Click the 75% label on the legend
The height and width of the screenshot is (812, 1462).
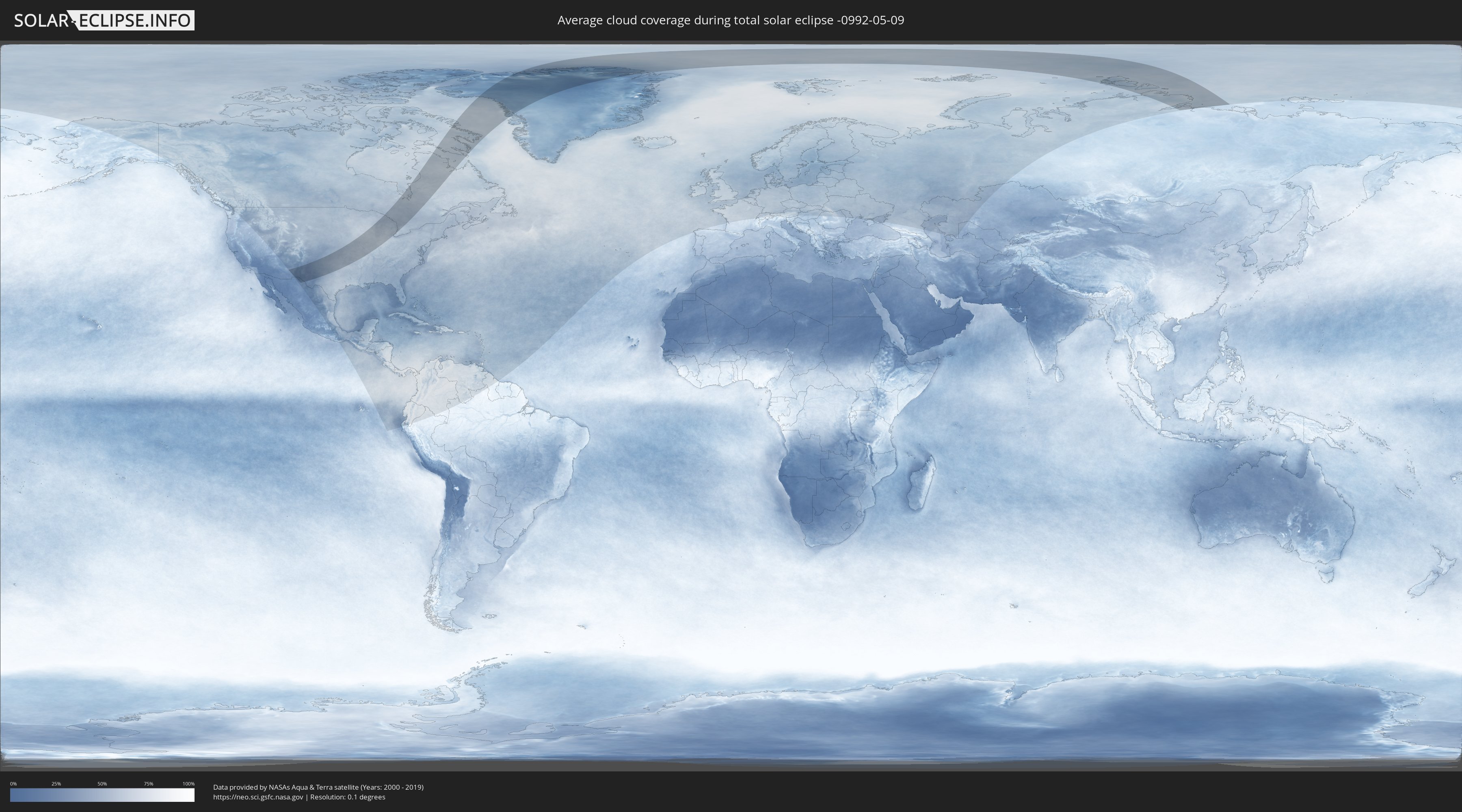(148, 784)
